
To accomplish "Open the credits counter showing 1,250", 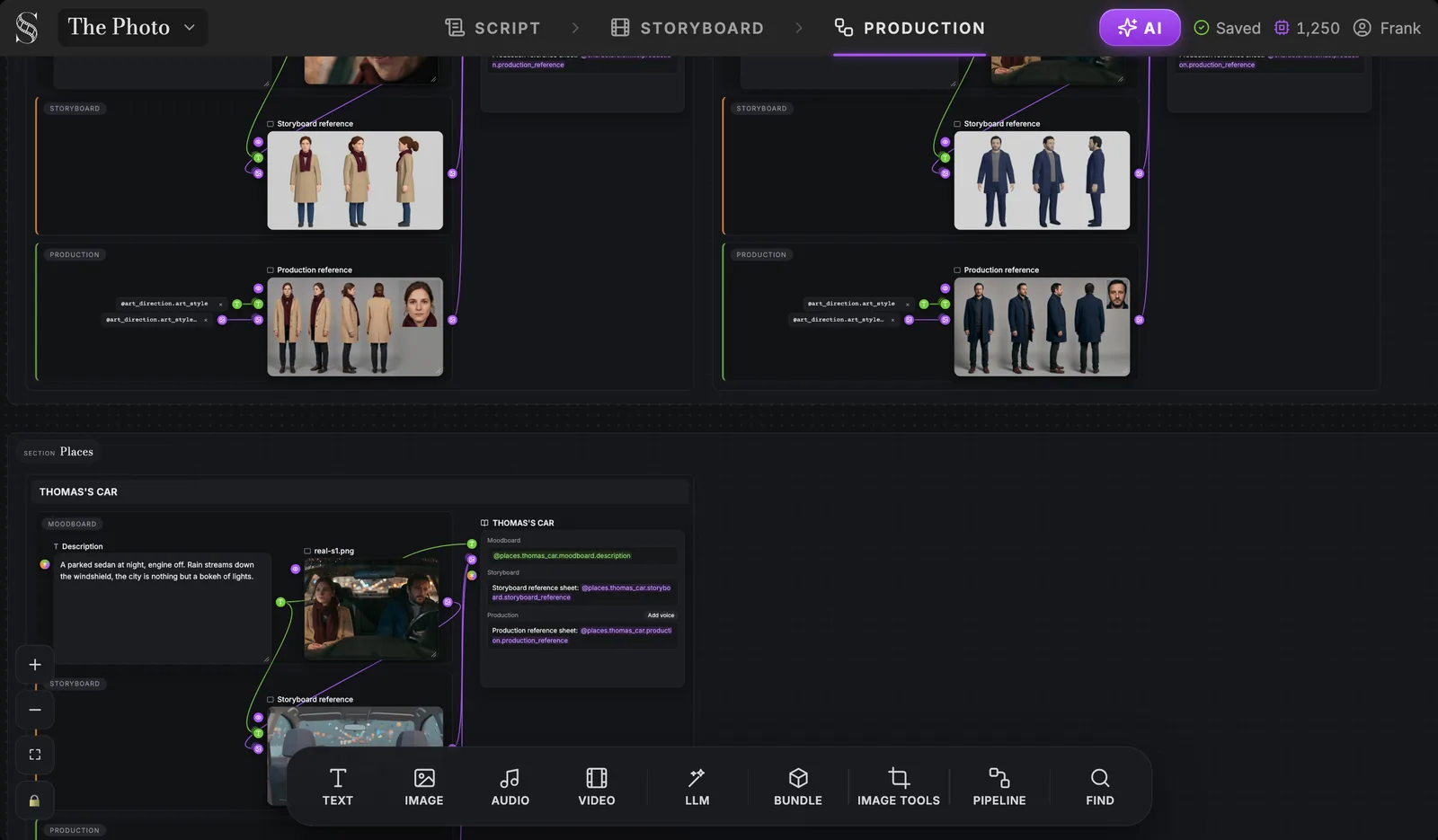I will pyautogui.click(x=1307, y=28).
